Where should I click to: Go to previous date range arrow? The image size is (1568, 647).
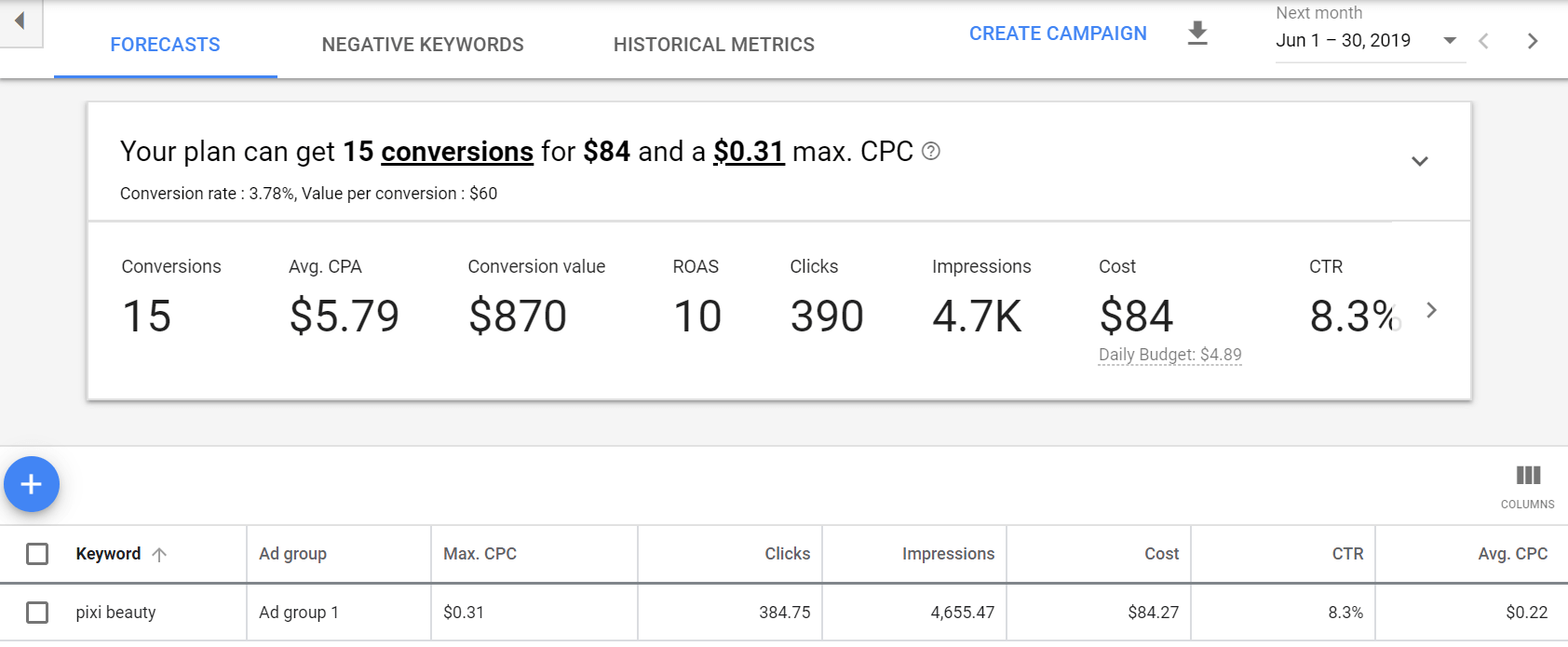(1483, 41)
